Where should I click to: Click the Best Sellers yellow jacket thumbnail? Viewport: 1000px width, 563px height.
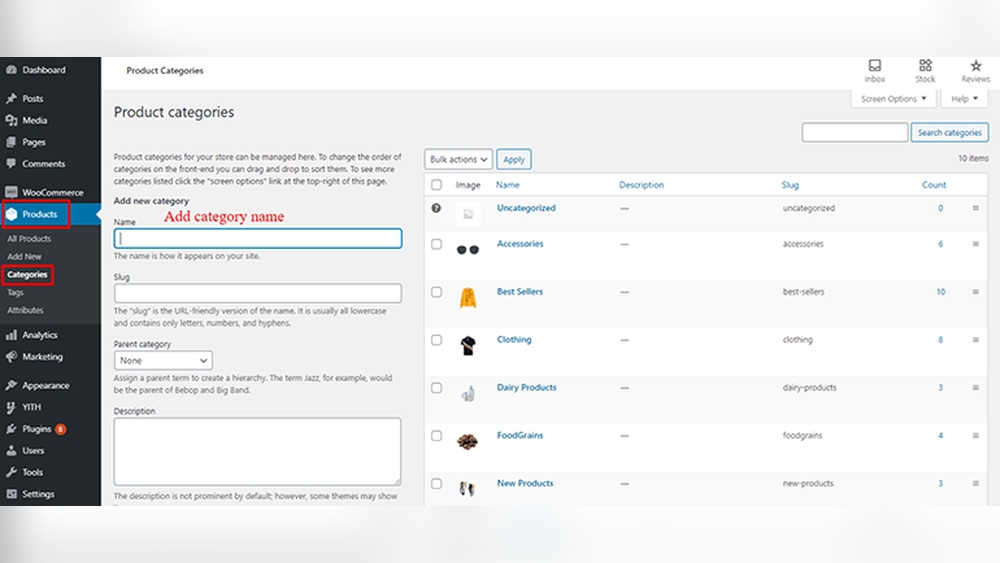tap(467, 298)
